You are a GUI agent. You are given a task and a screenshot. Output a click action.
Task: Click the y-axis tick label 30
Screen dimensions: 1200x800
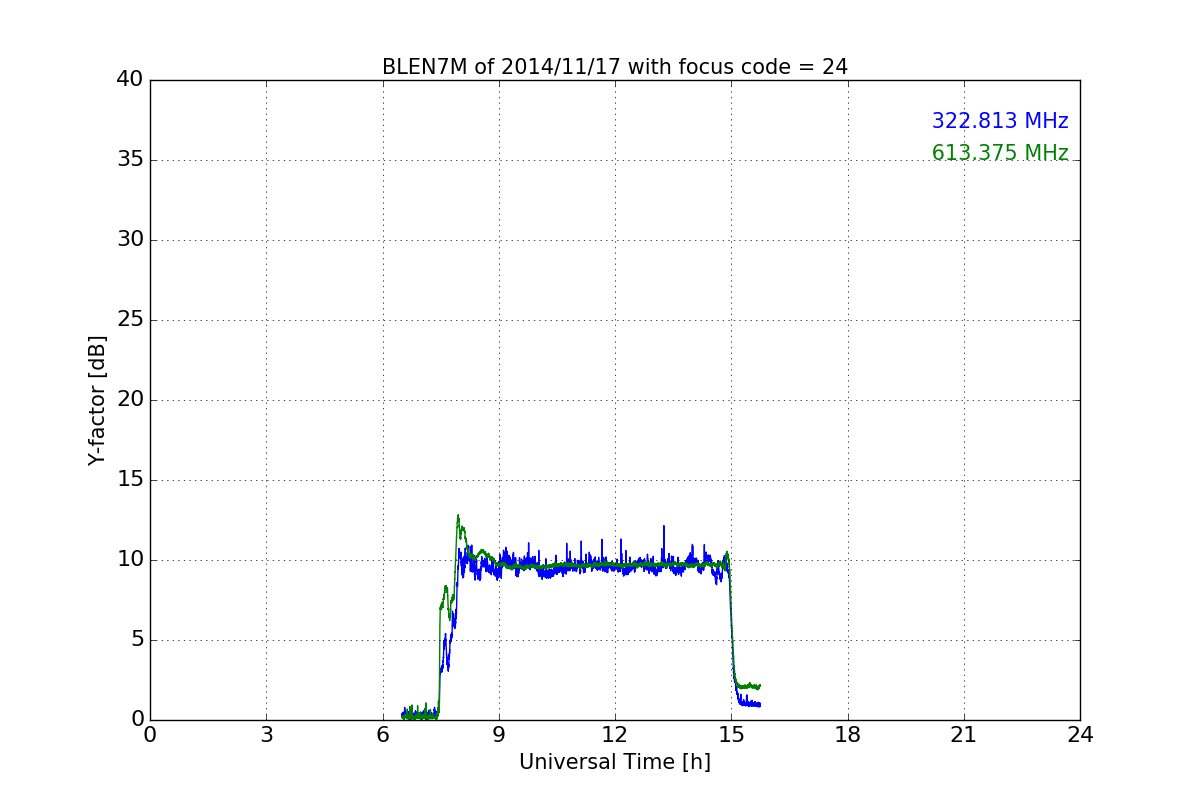[x=130, y=240]
